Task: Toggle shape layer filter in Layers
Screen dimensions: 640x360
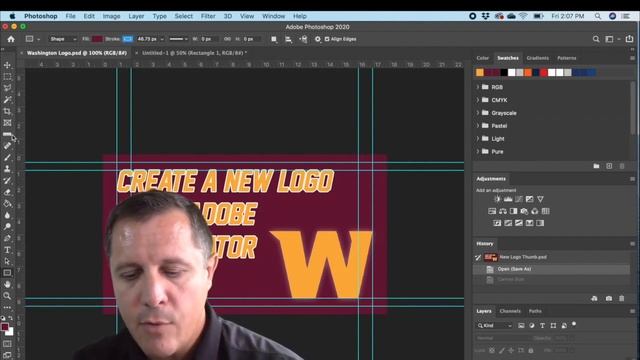Action: coord(553,325)
